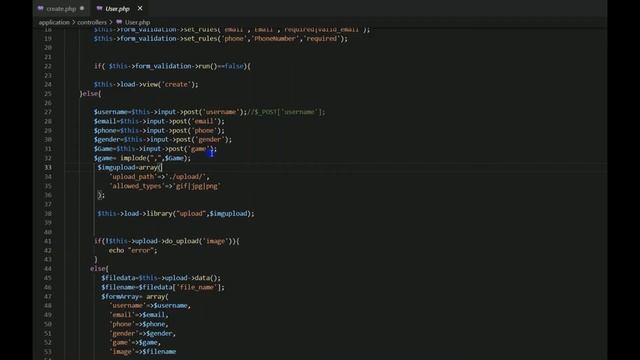Image resolution: width=640 pixels, height=360 pixels.
Task: Click the "'game'=>$game," array entry
Action: click(x=135, y=343)
